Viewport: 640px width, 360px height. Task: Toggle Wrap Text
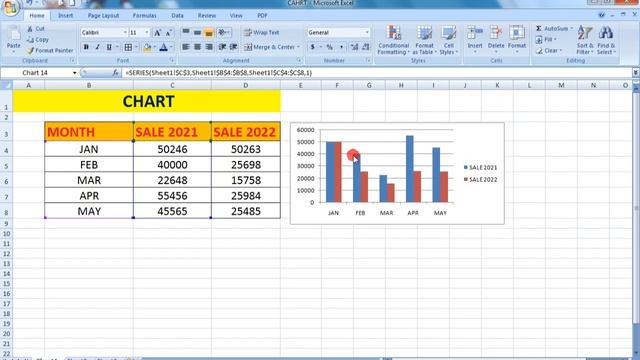(x=262, y=32)
